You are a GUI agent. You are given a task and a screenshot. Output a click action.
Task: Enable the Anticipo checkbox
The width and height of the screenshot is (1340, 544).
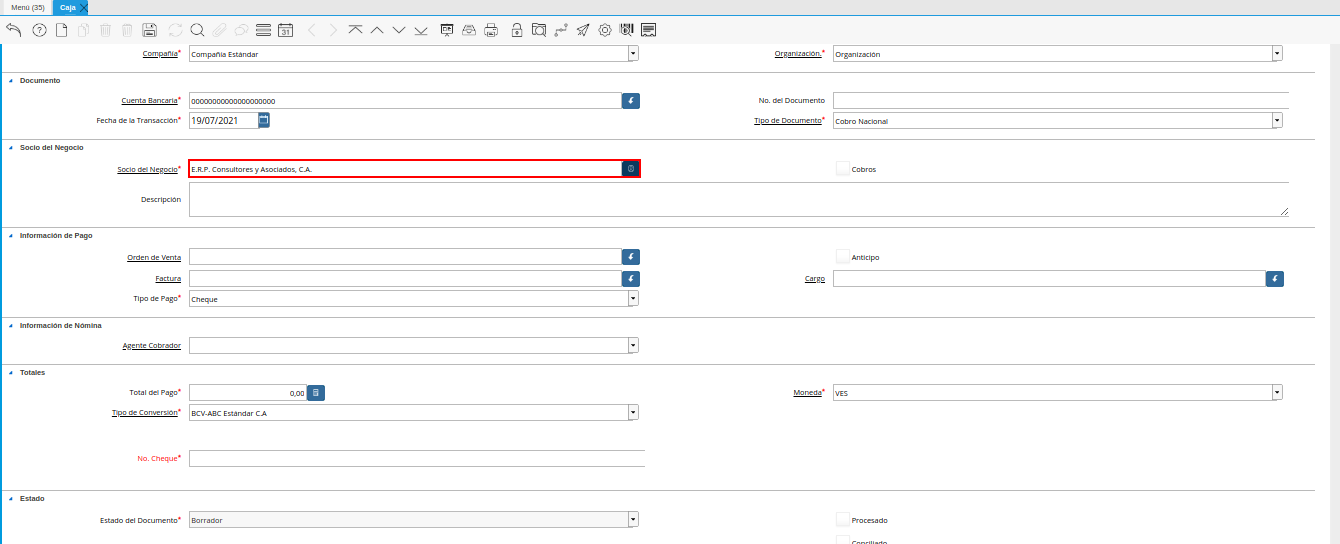[x=843, y=257]
